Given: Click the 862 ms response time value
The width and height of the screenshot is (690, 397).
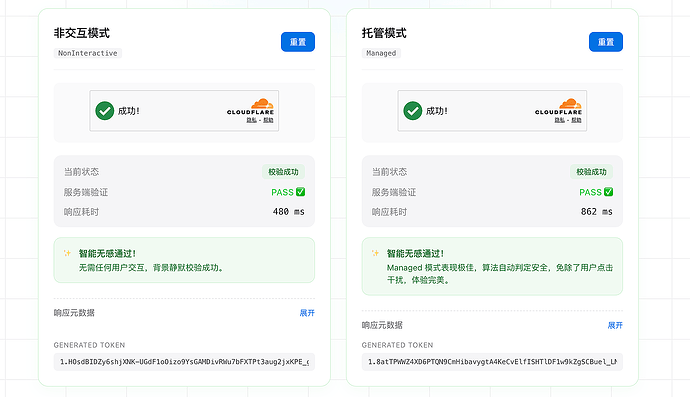Looking at the screenshot, I should [x=596, y=212].
